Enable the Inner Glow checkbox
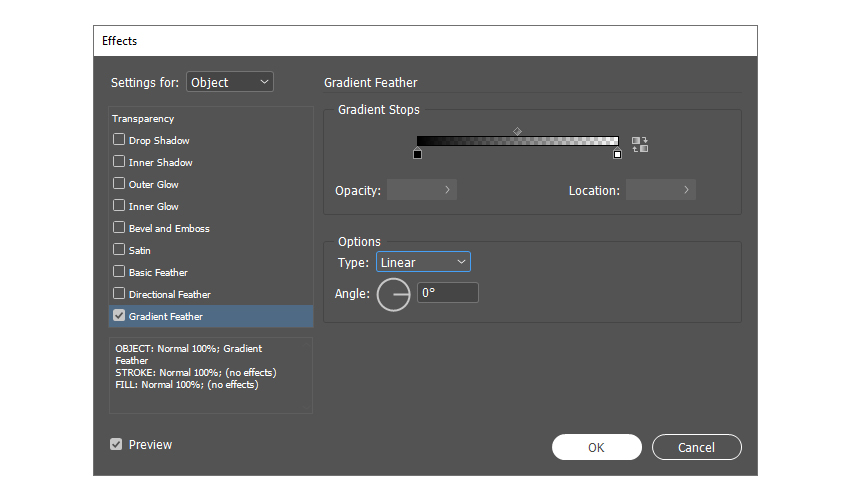This screenshot has width=850, height=500. tap(119, 206)
